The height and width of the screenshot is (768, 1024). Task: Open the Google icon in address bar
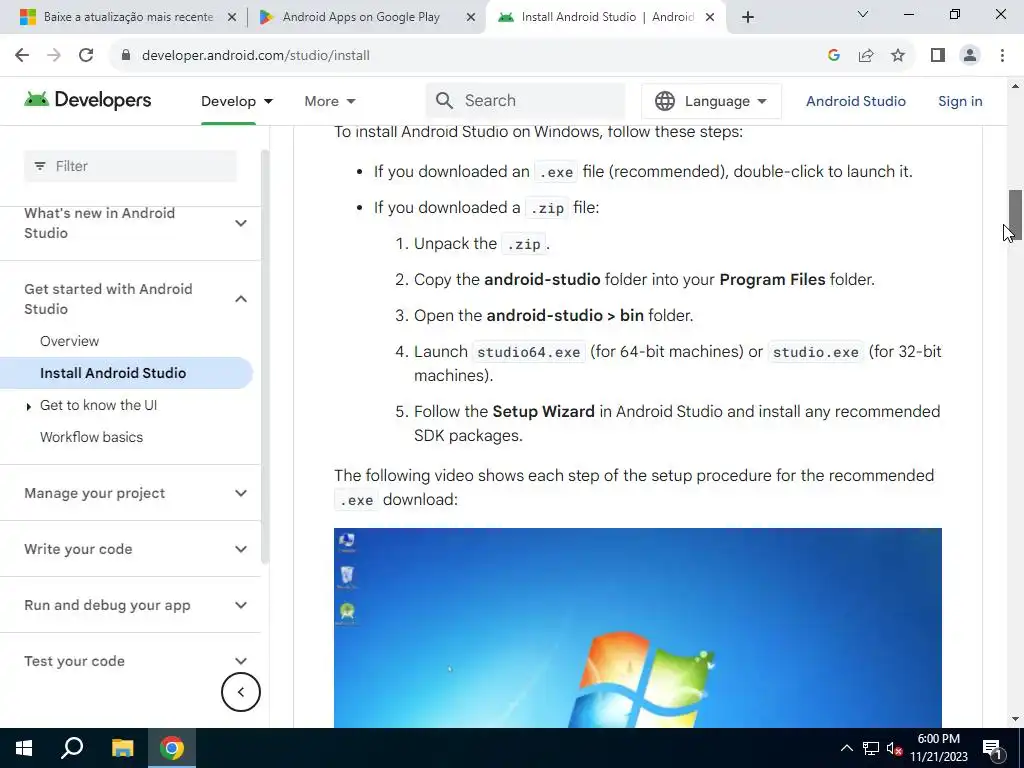[x=833, y=56]
